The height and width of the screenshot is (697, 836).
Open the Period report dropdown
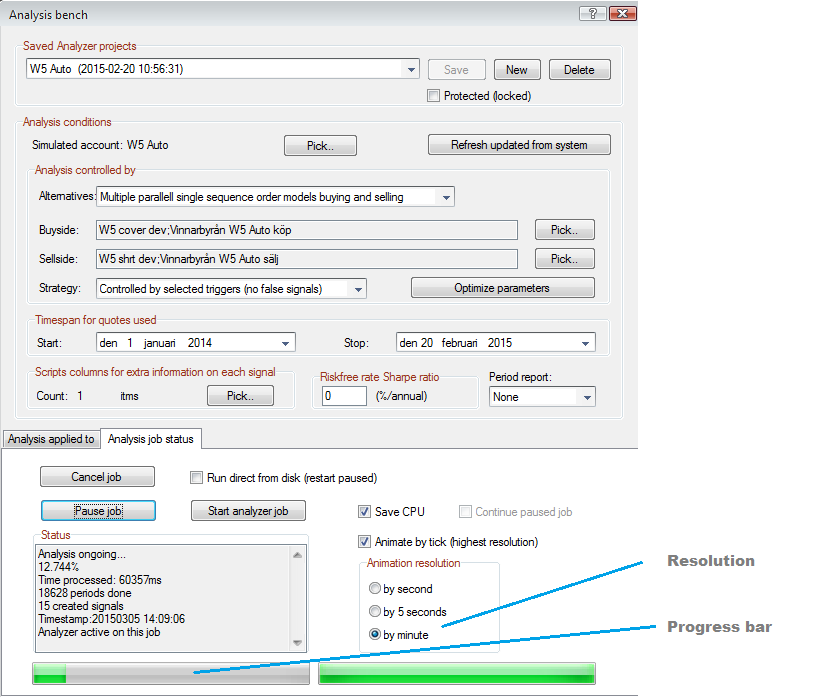(587, 397)
